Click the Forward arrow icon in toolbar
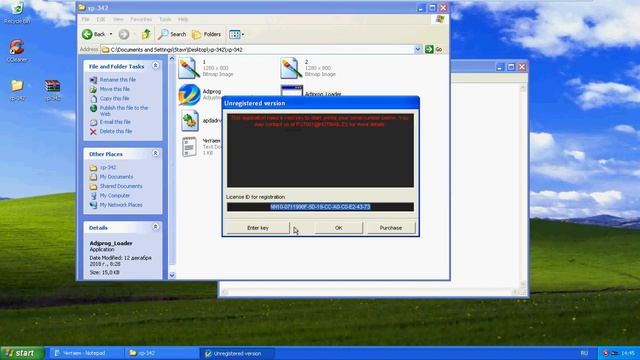Viewport: 640px width, 360px height. coord(124,34)
